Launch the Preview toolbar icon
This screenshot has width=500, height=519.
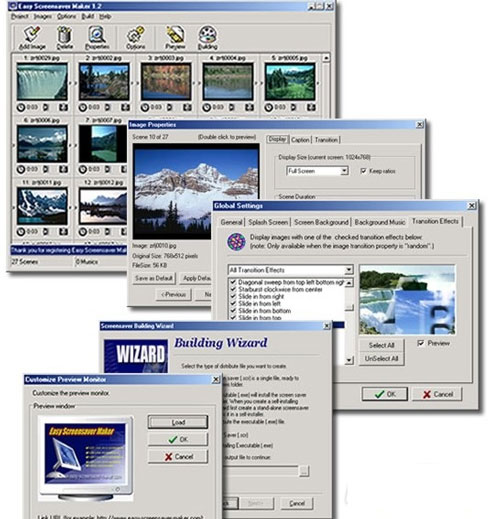[175, 34]
